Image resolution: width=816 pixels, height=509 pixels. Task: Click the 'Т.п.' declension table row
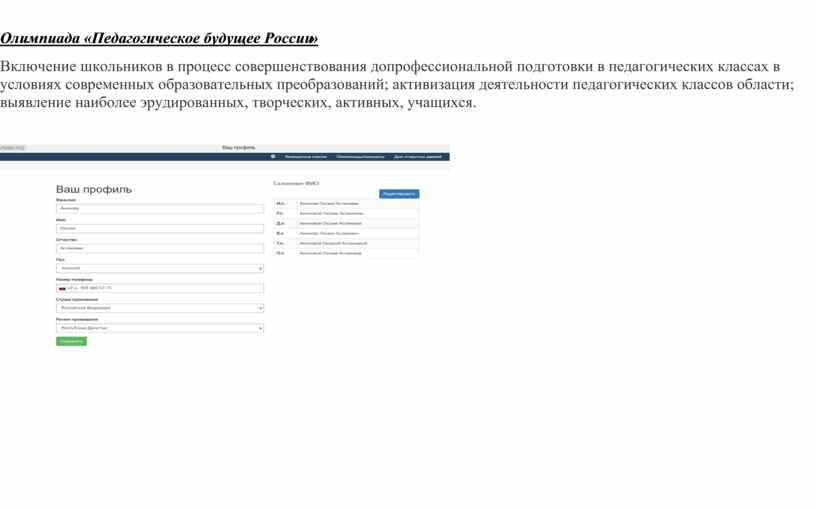coord(346,243)
